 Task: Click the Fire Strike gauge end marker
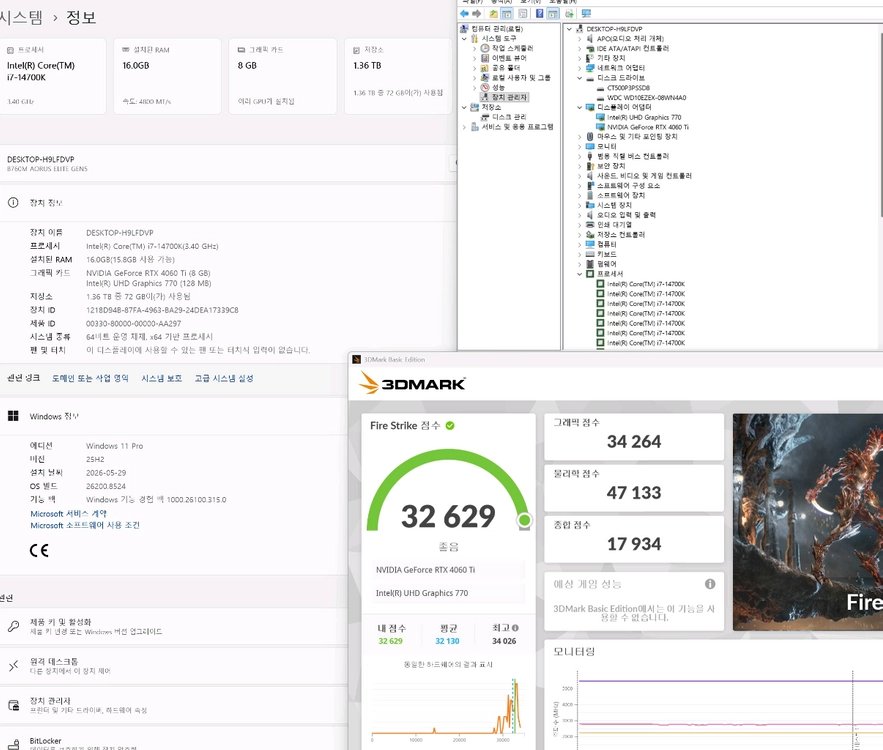pos(524,520)
